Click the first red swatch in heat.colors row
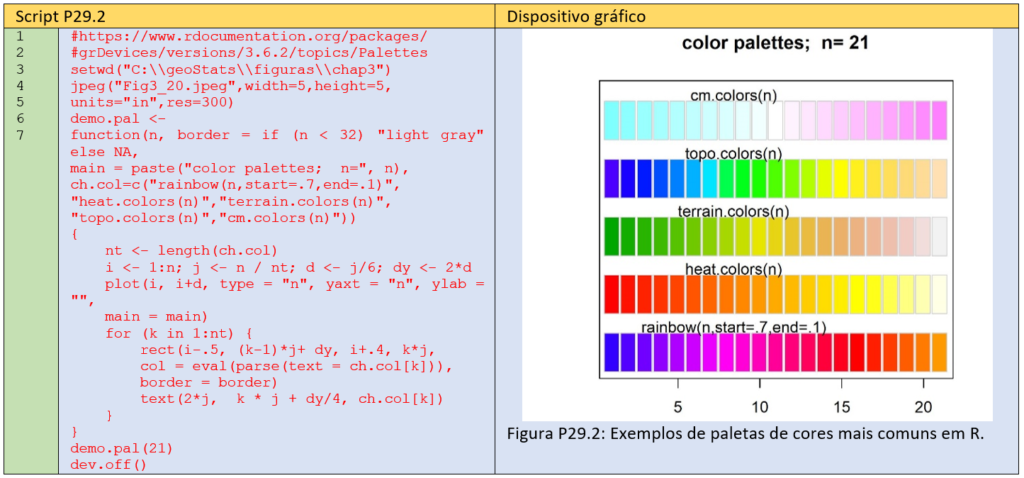Screen dimensions: 1024x478 [x=612, y=294]
